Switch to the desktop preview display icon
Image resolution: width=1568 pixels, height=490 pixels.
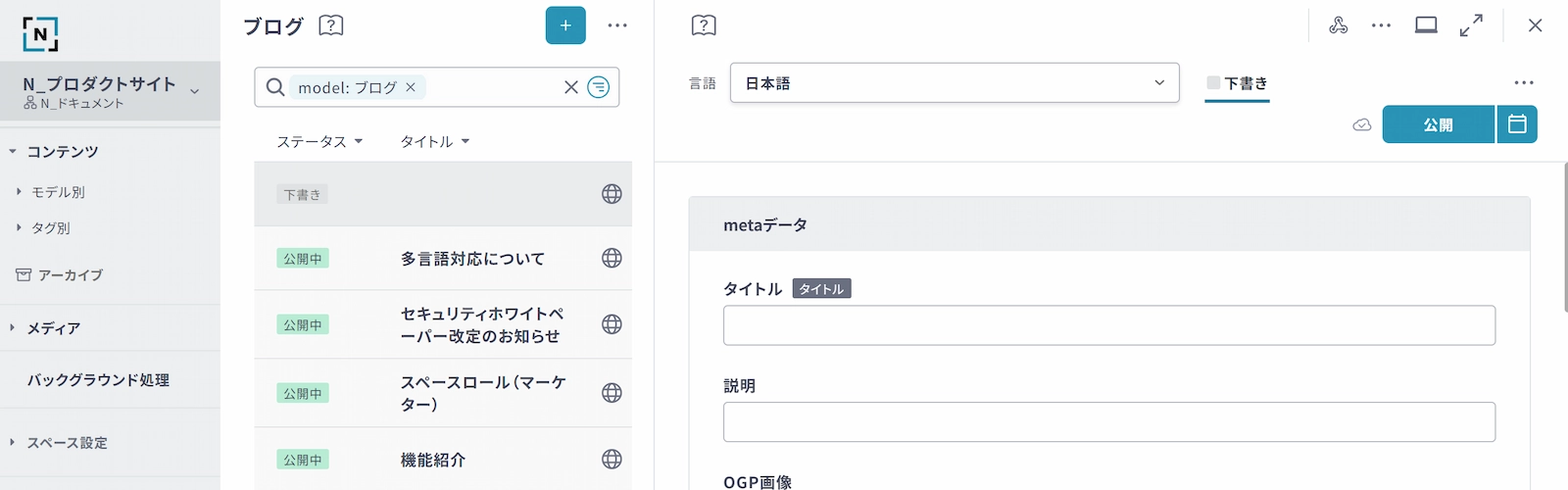point(1426,25)
